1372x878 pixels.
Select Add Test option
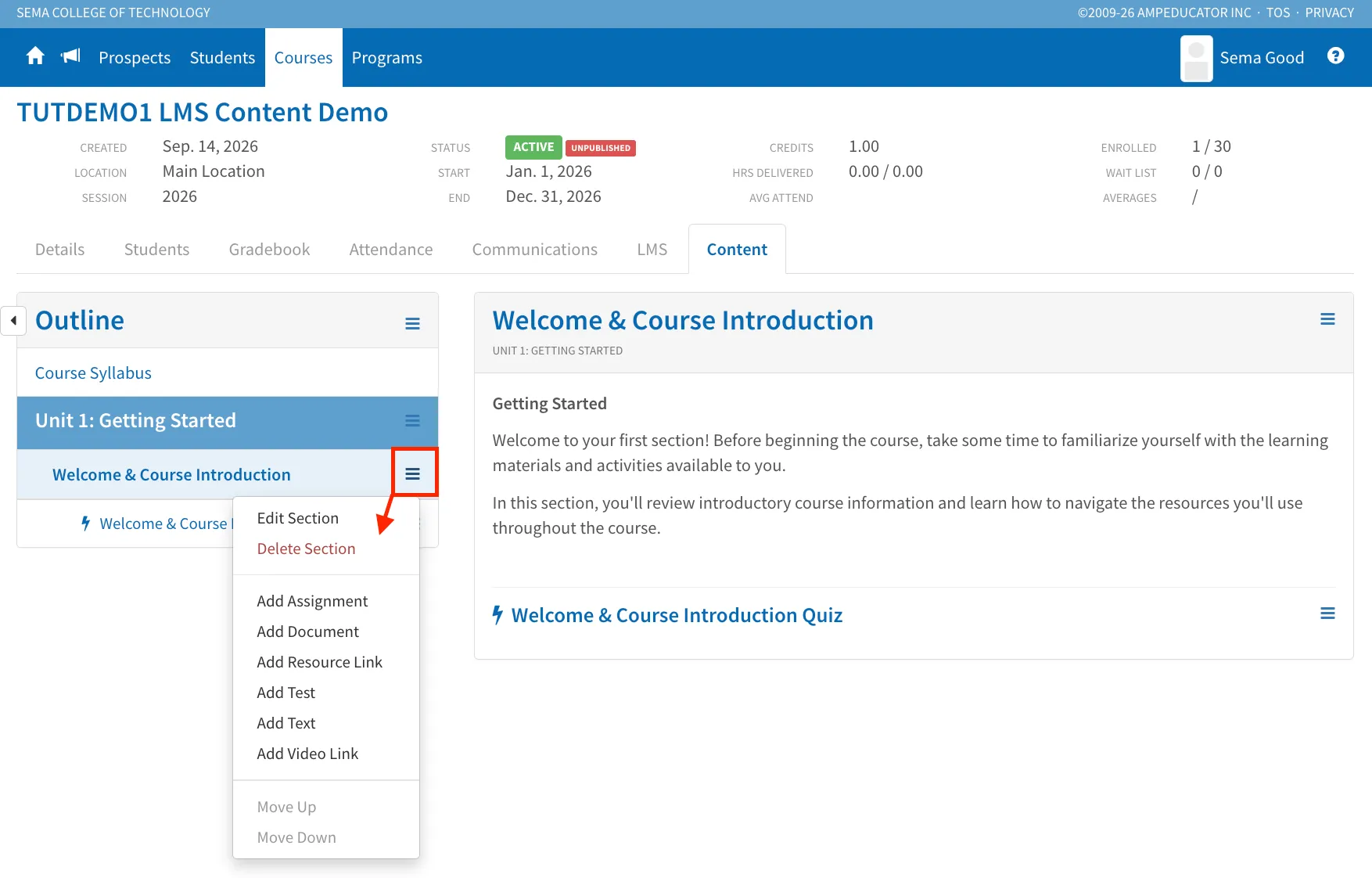tap(286, 693)
